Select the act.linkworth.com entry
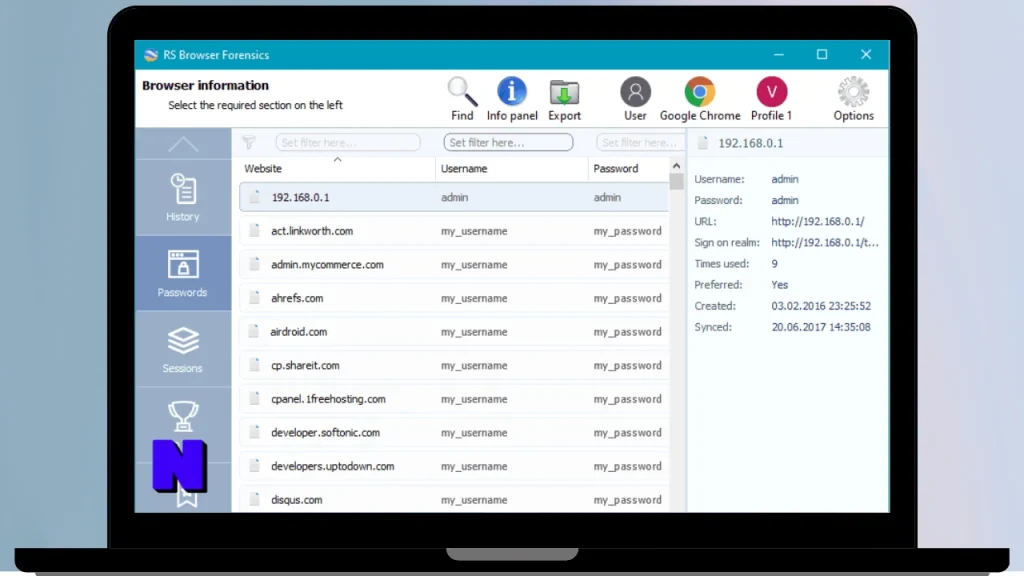 point(454,231)
